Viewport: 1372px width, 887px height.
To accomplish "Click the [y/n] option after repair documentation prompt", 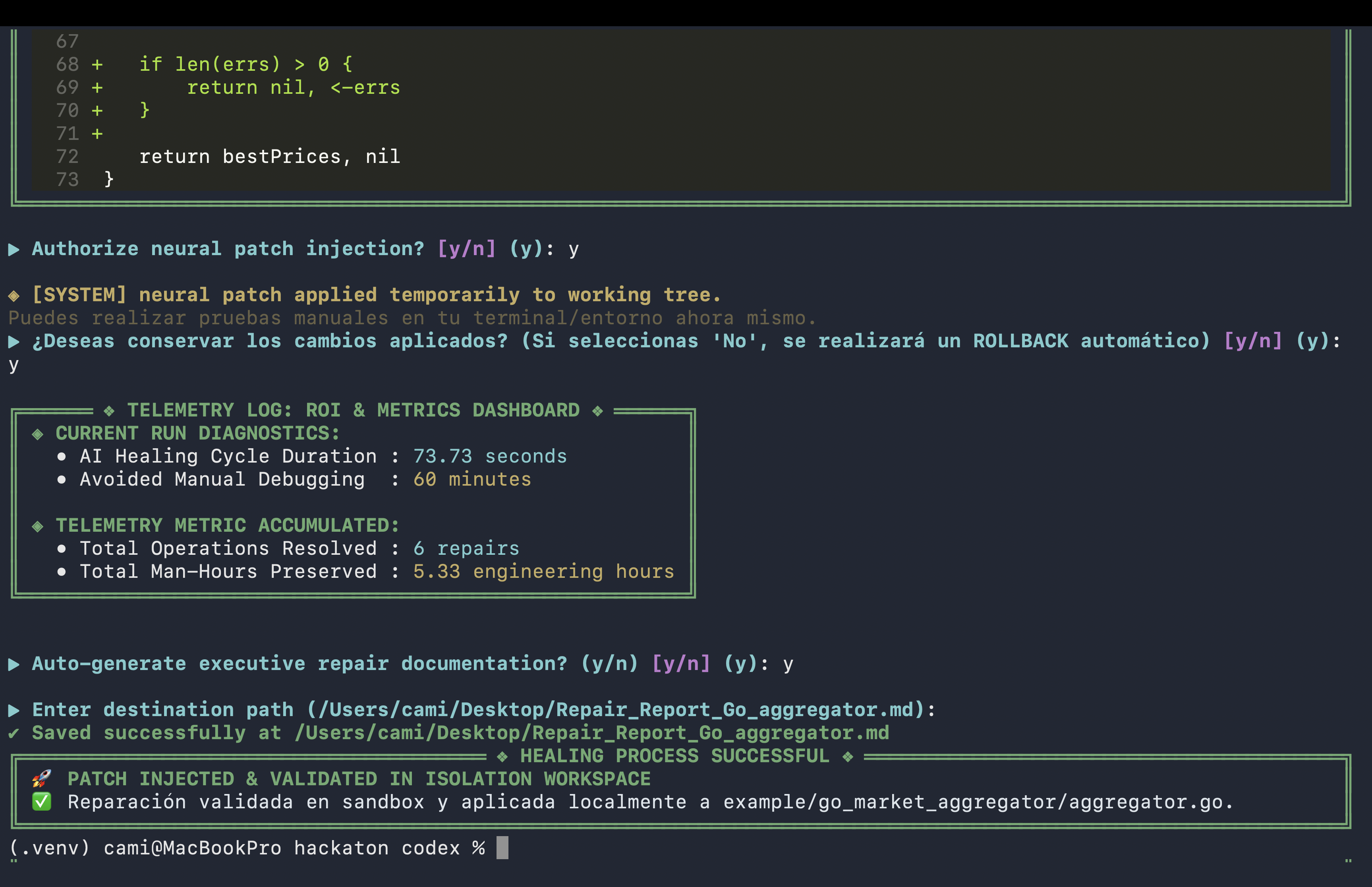I will point(681,664).
